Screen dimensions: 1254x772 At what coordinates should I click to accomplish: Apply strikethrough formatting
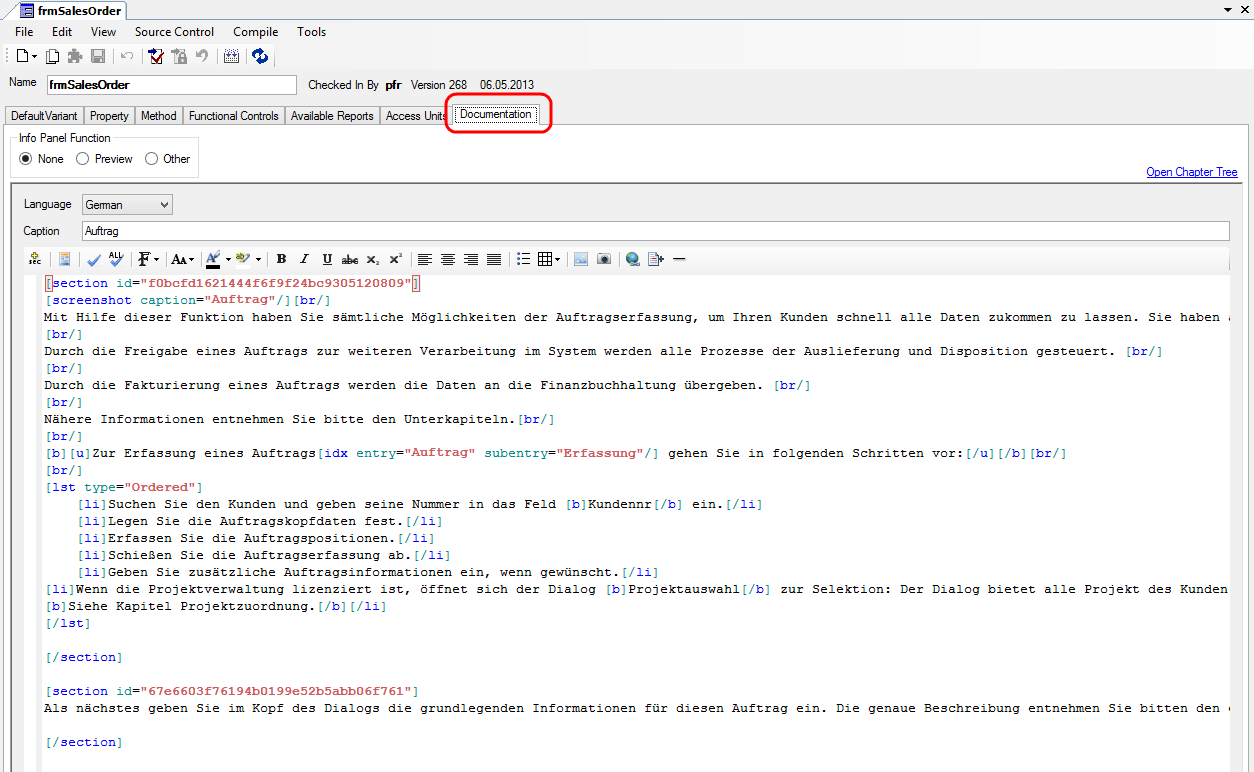point(350,259)
